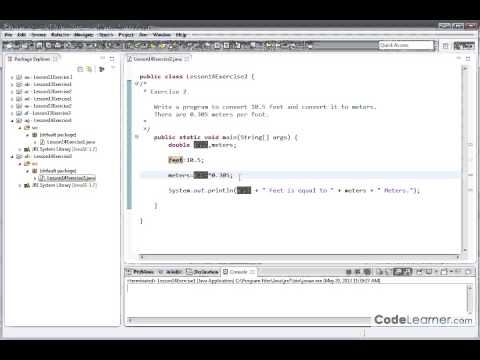Open the Package Explorer view menu arrow
This screenshot has height=360, width=480.
[x=113, y=68]
